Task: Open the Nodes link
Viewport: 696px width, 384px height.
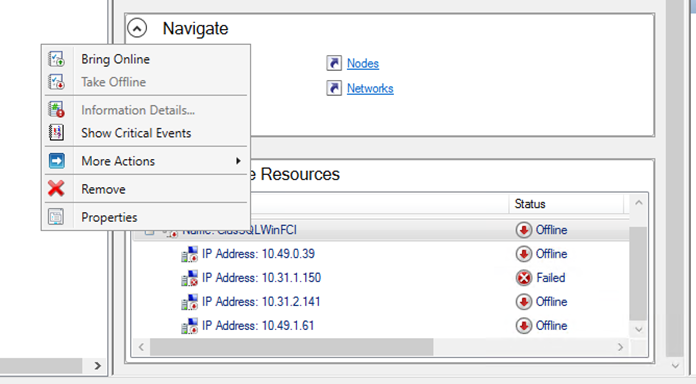Action: coord(363,63)
